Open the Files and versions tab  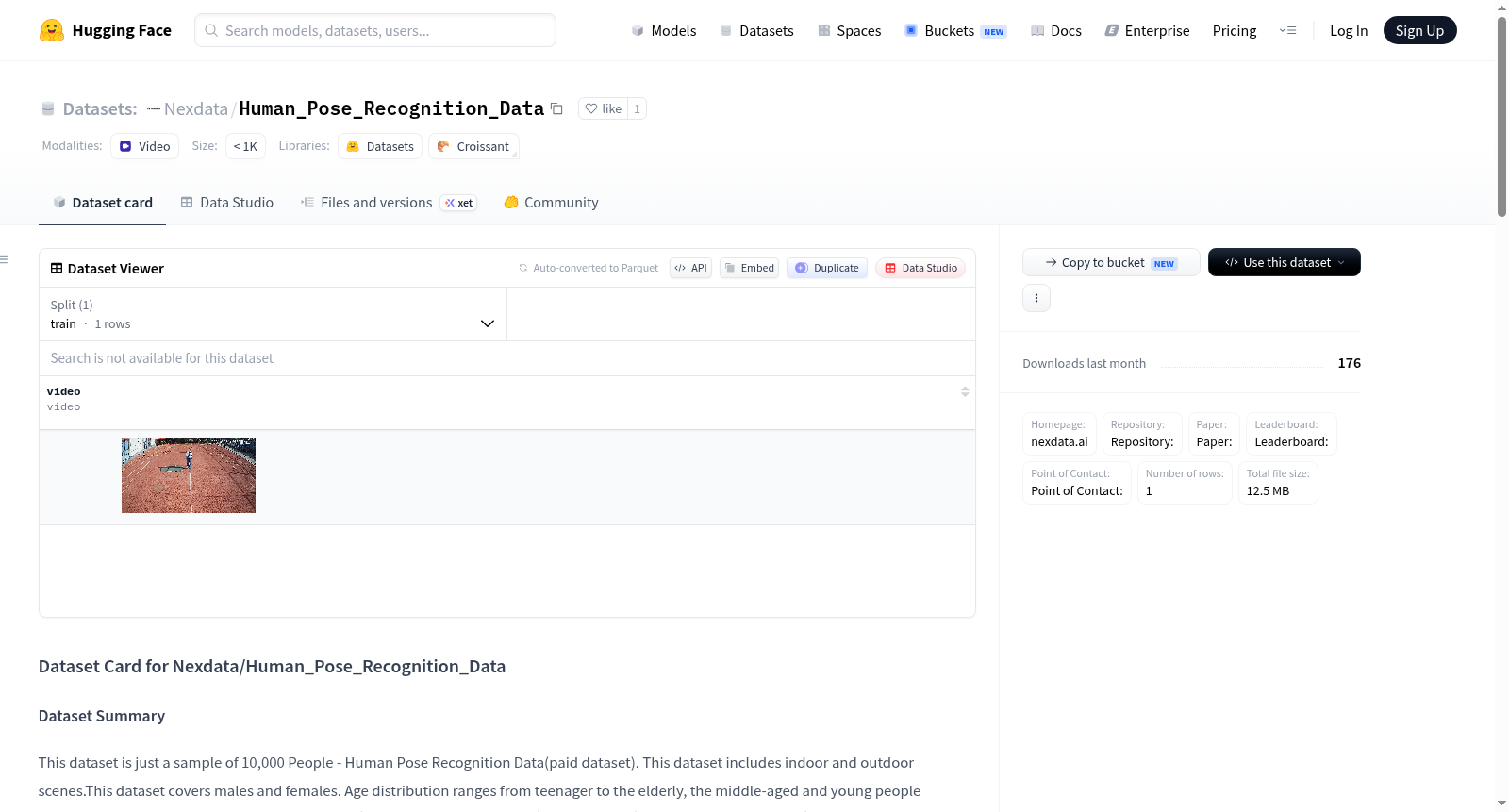389,203
